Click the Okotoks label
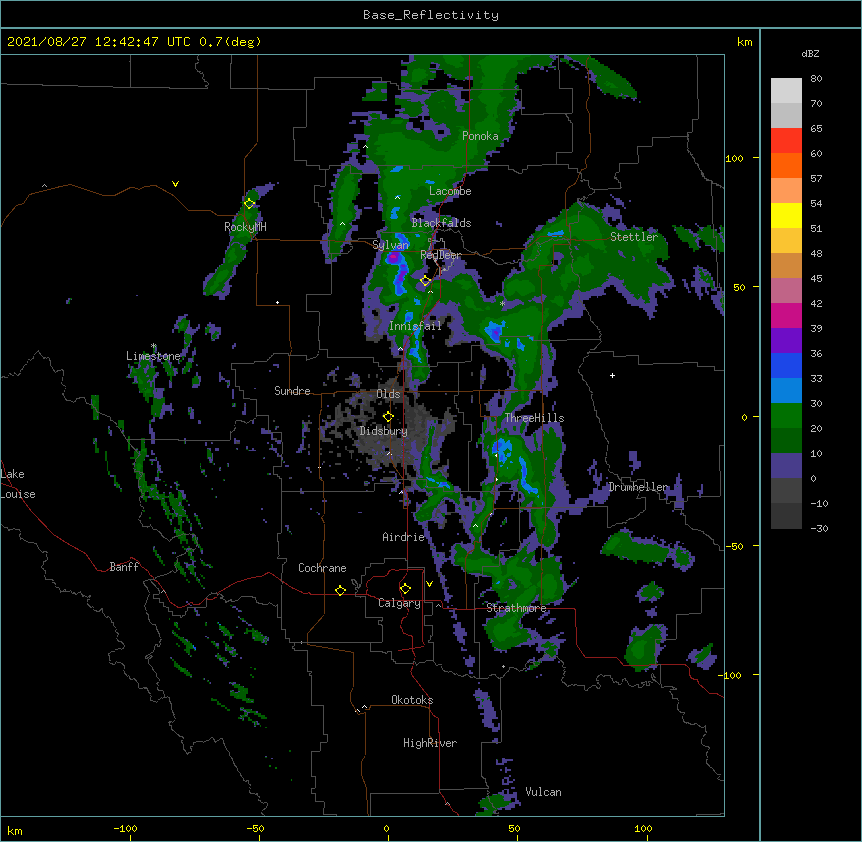Image resolution: width=862 pixels, height=842 pixels. pos(412,700)
